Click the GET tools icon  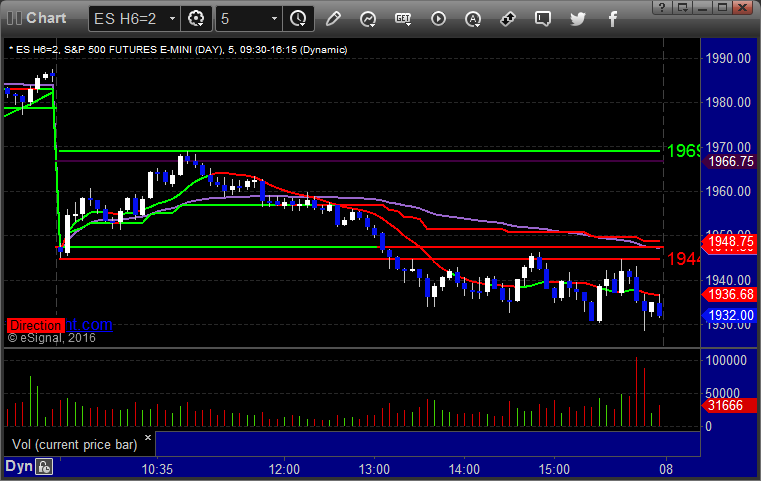coord(403,19)
